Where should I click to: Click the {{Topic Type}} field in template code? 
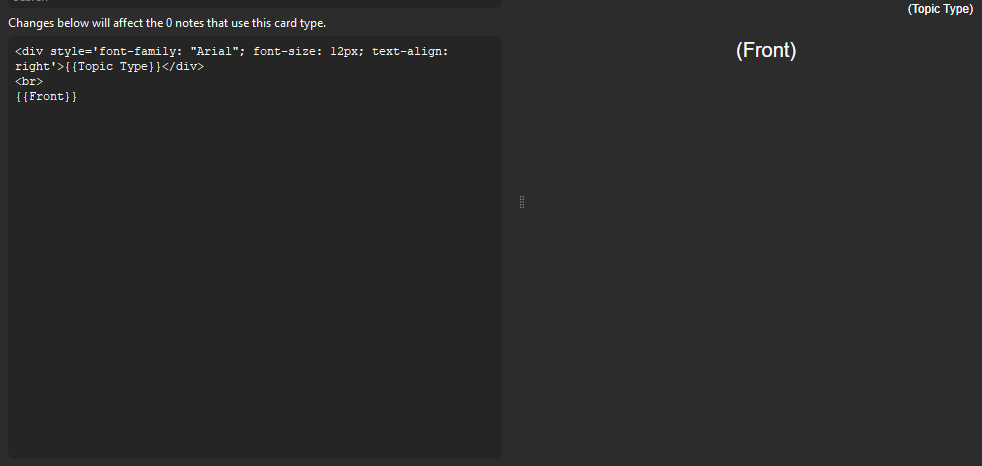(113, 66)
